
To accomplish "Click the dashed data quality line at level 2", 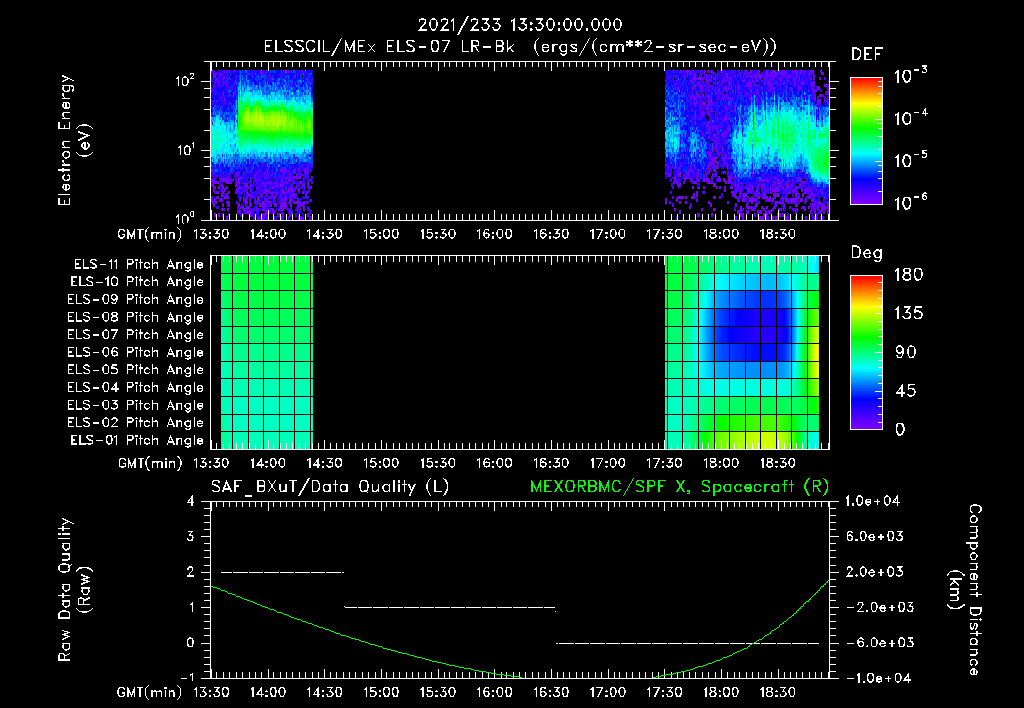I will click(x=282, y=573).
